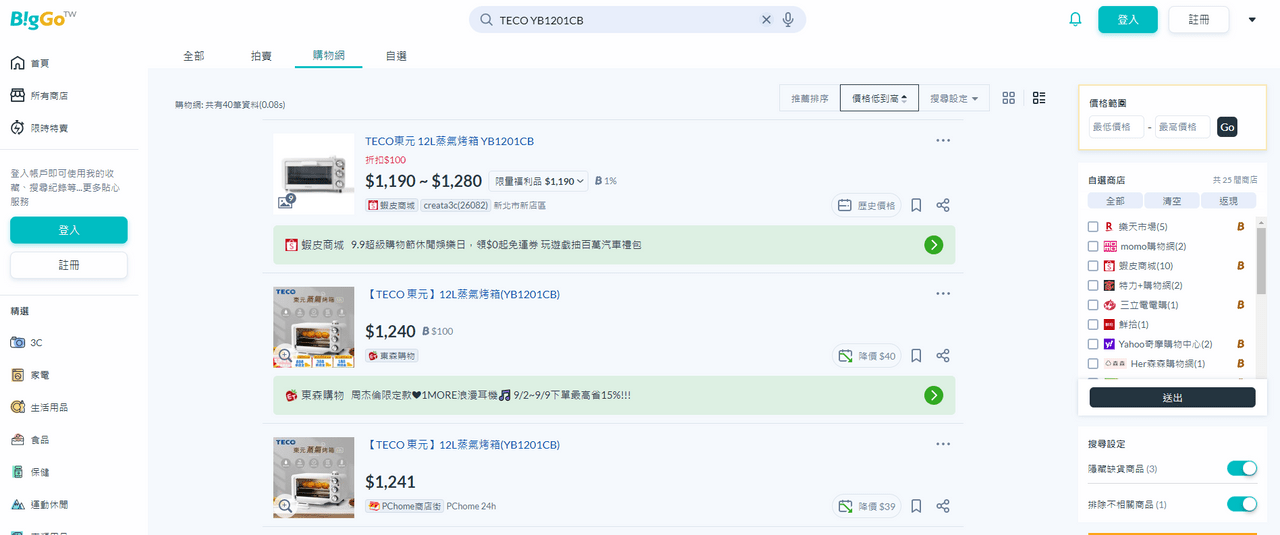View 歷史價格 for first product

tap(866, 205)
